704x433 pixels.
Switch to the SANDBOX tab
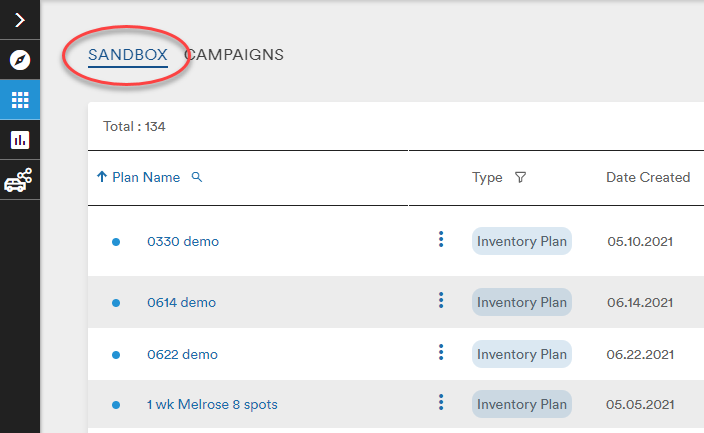[x=128, y=55]
